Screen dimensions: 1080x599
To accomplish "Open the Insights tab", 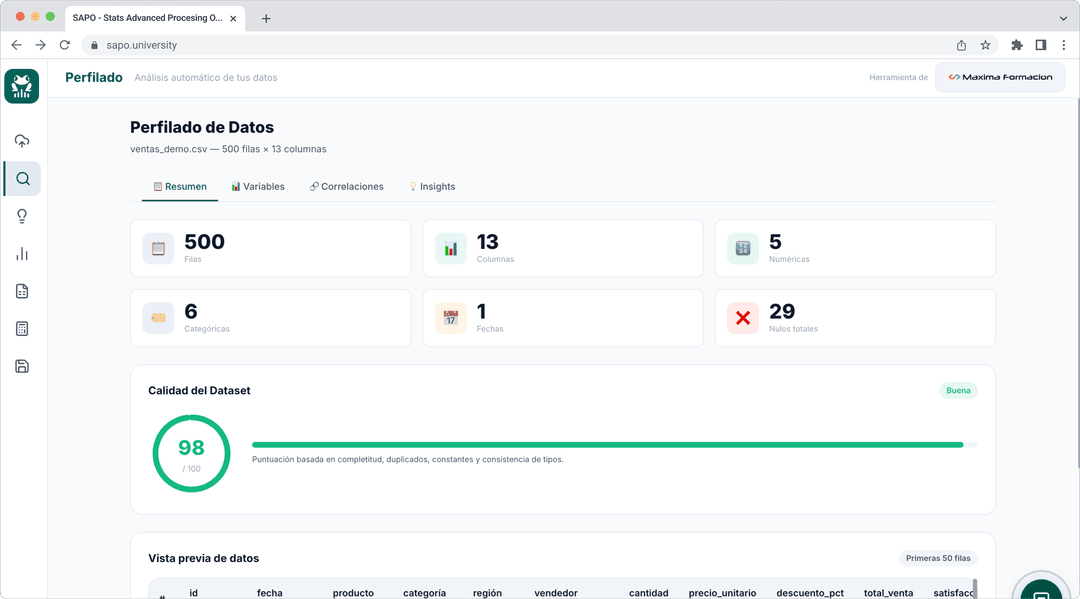I will pyautogui.click(x=432, y=187).
